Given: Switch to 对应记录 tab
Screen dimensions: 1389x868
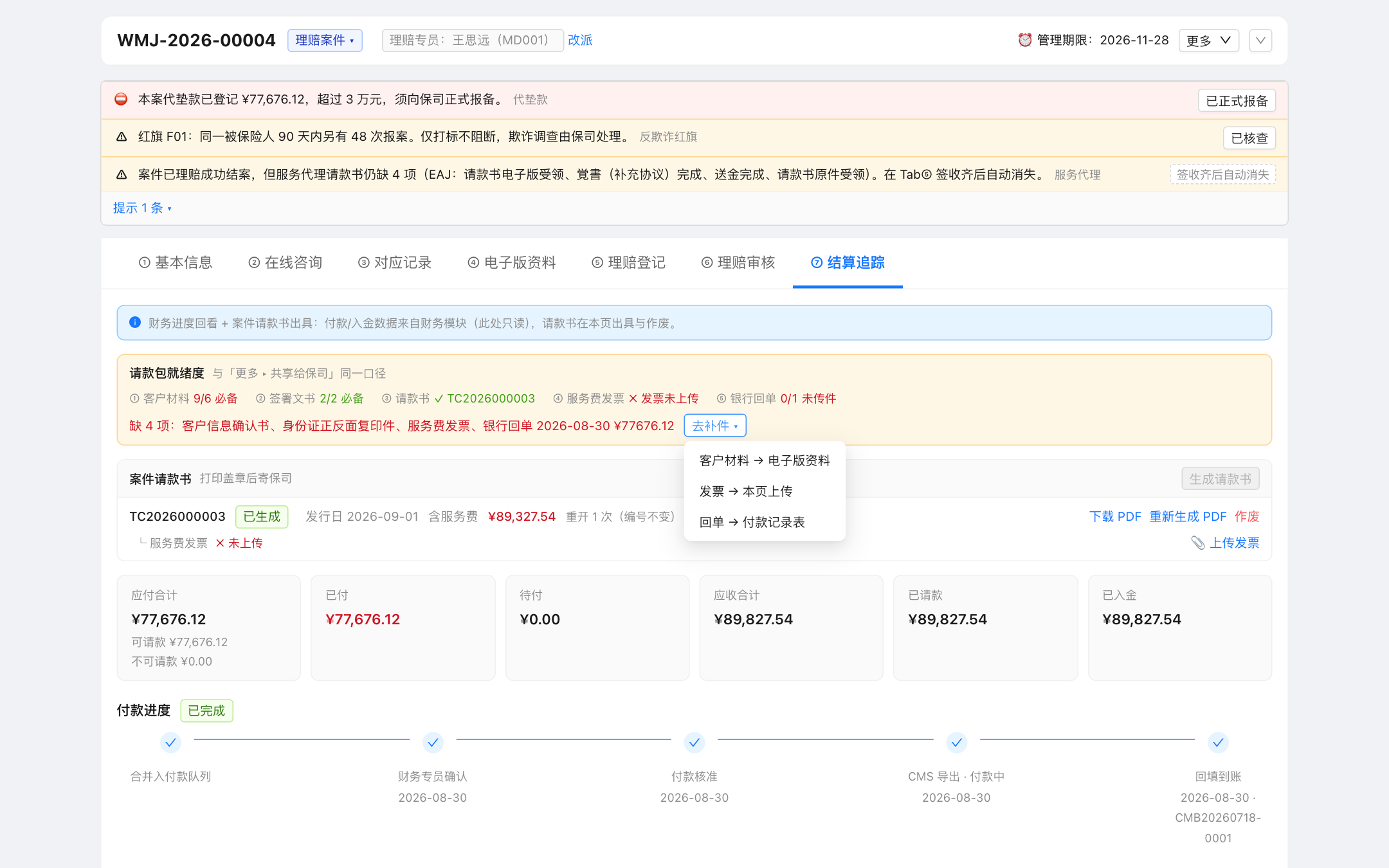Looking at the screenshot, I should point(395,262).
